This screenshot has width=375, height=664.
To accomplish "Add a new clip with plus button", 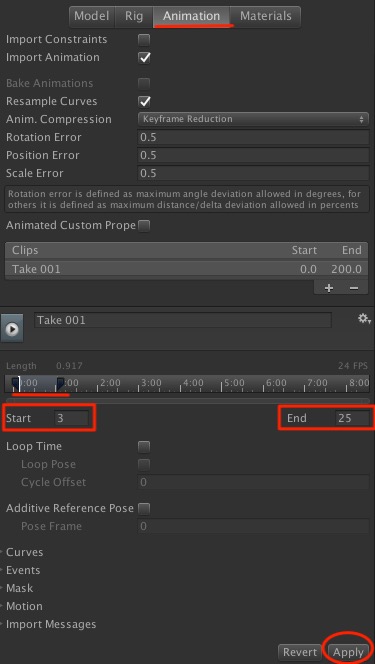I will (329, 288).
